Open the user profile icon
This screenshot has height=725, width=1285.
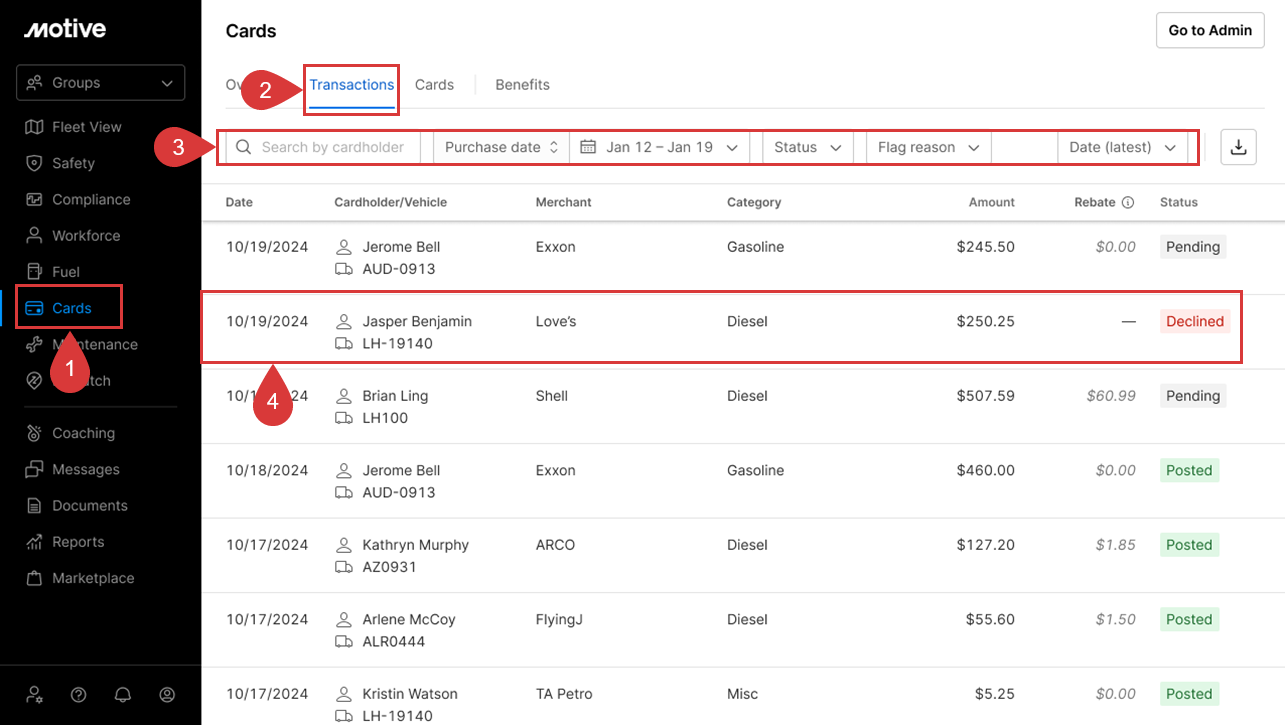click(x=167, y=694)
